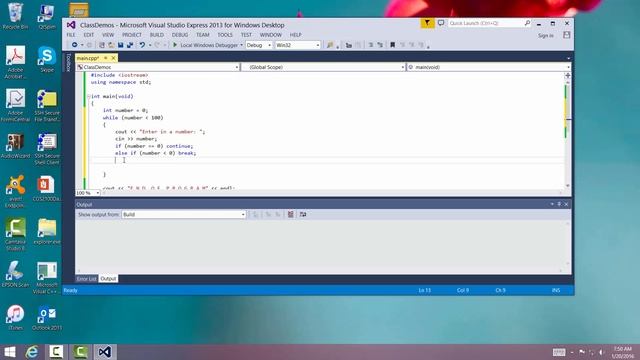Click the Uncomment selected lines icon
This screenshot has width=640, height=360.
(380, 45)
